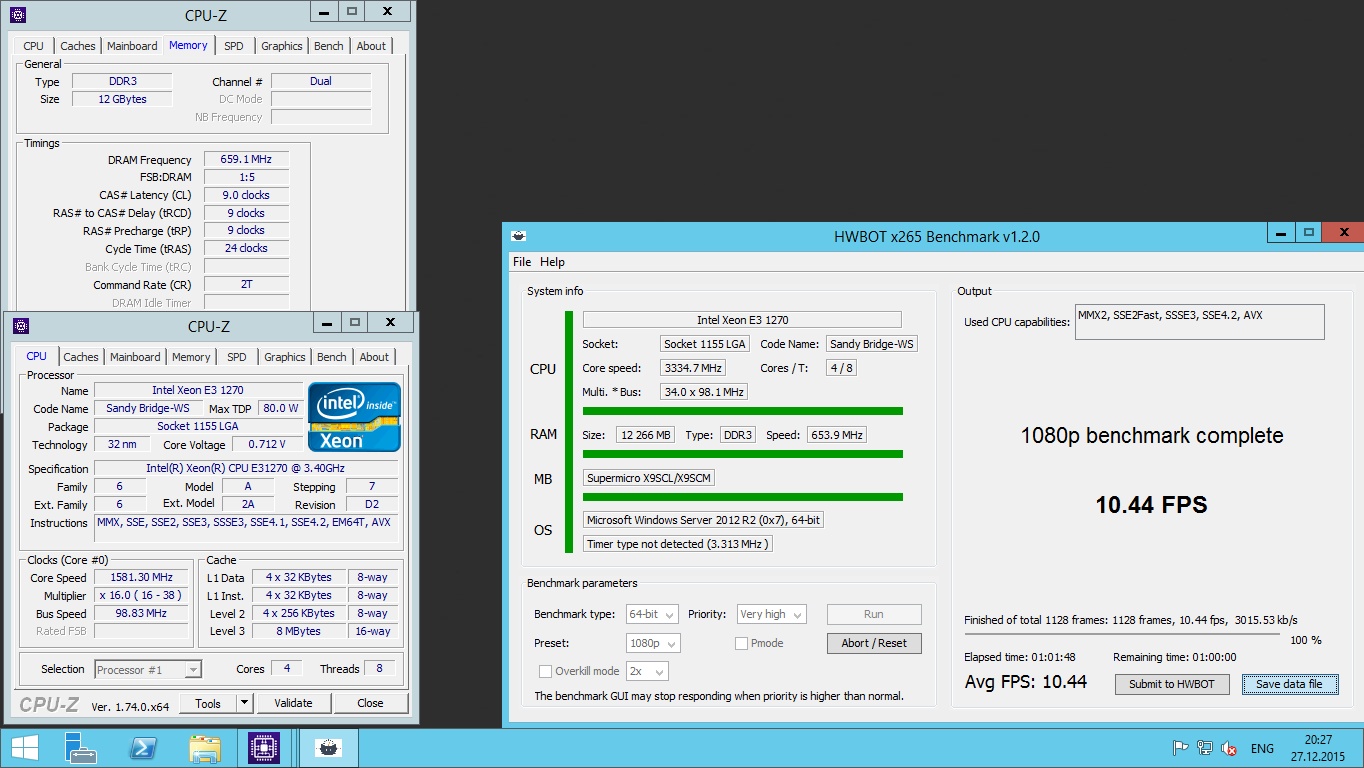The width and height of the screenshot is (1364, 768).
Task: Click Save data file button
Action: point(1290,684)
